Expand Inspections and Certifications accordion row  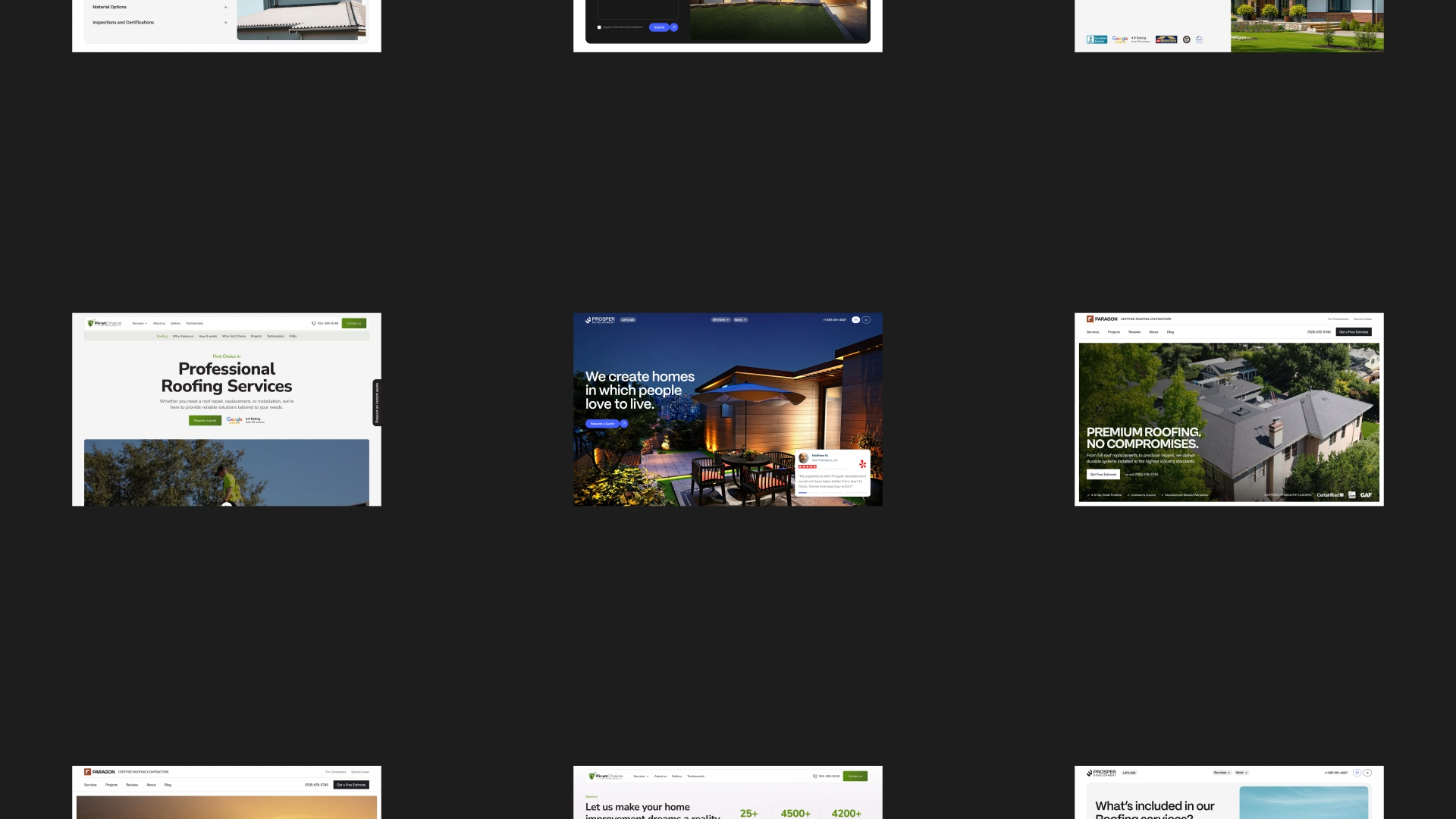[x=159, y=23]
